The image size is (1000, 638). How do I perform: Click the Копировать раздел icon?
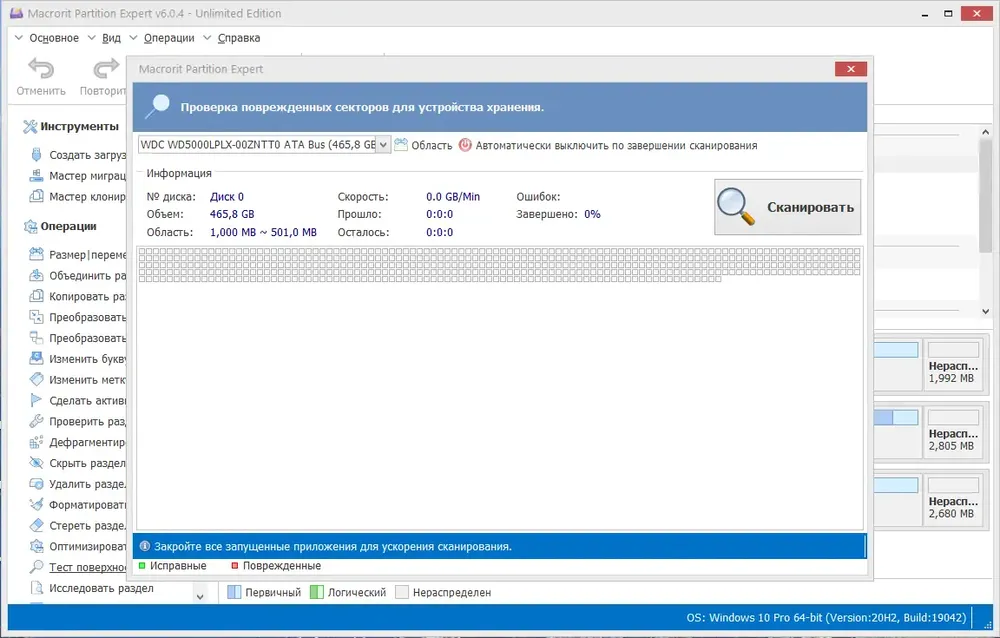pos(36,296)
